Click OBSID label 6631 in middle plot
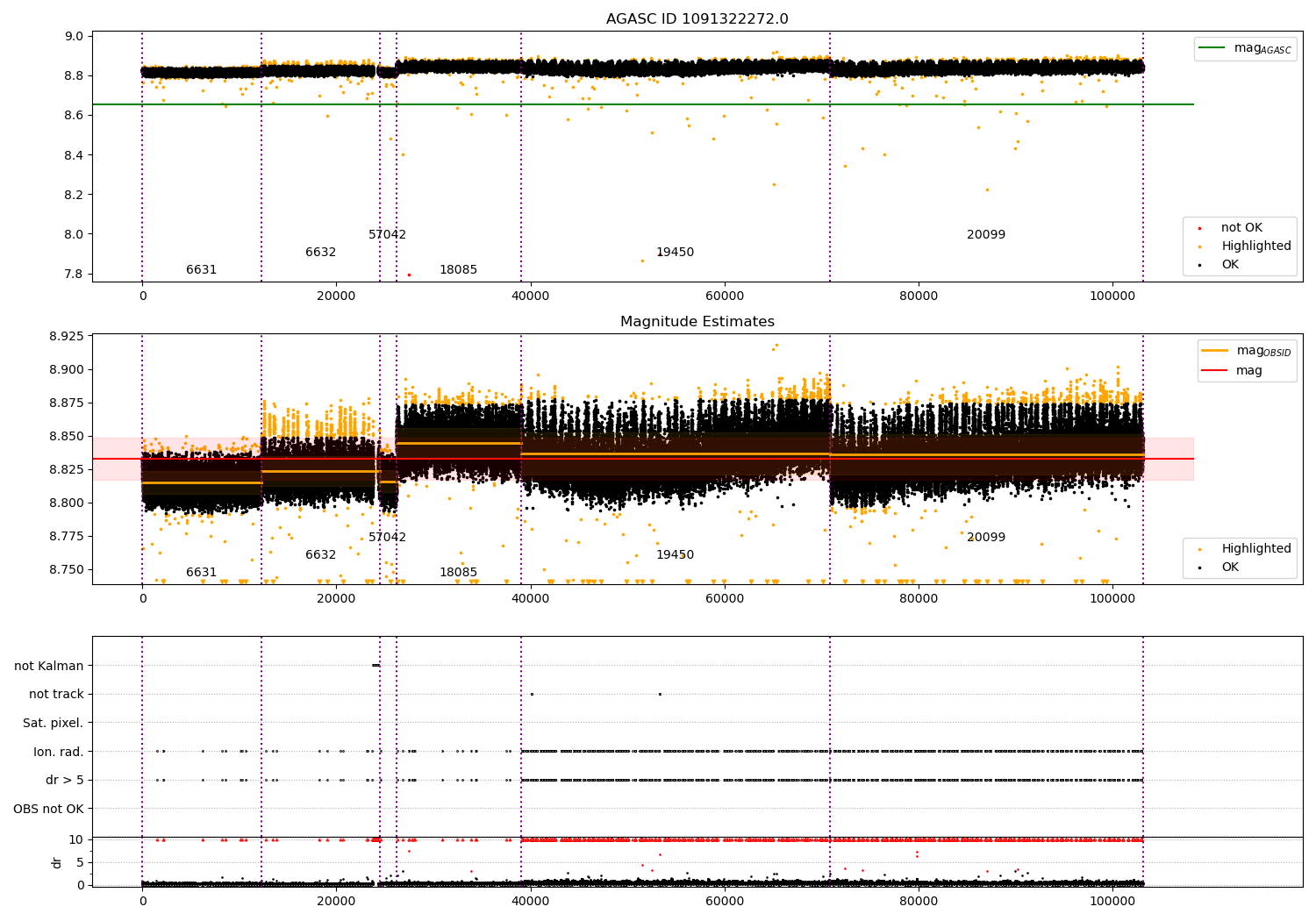The height and width of the screenshot is (921, 1316). click(x=201, y=572)
